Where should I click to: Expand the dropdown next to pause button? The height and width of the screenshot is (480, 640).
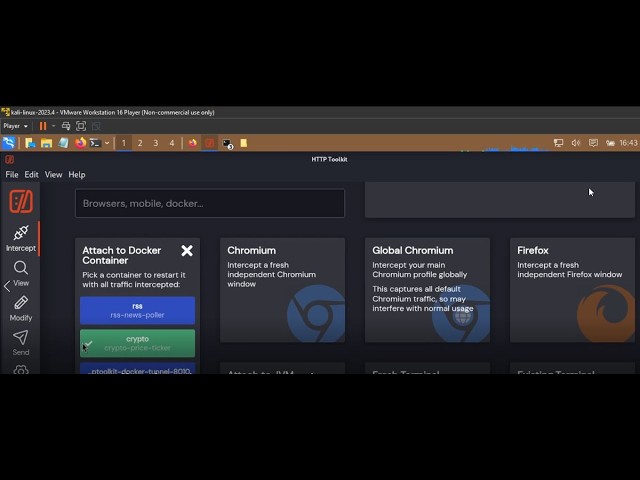pyautogui.click(x=53, y=126)
